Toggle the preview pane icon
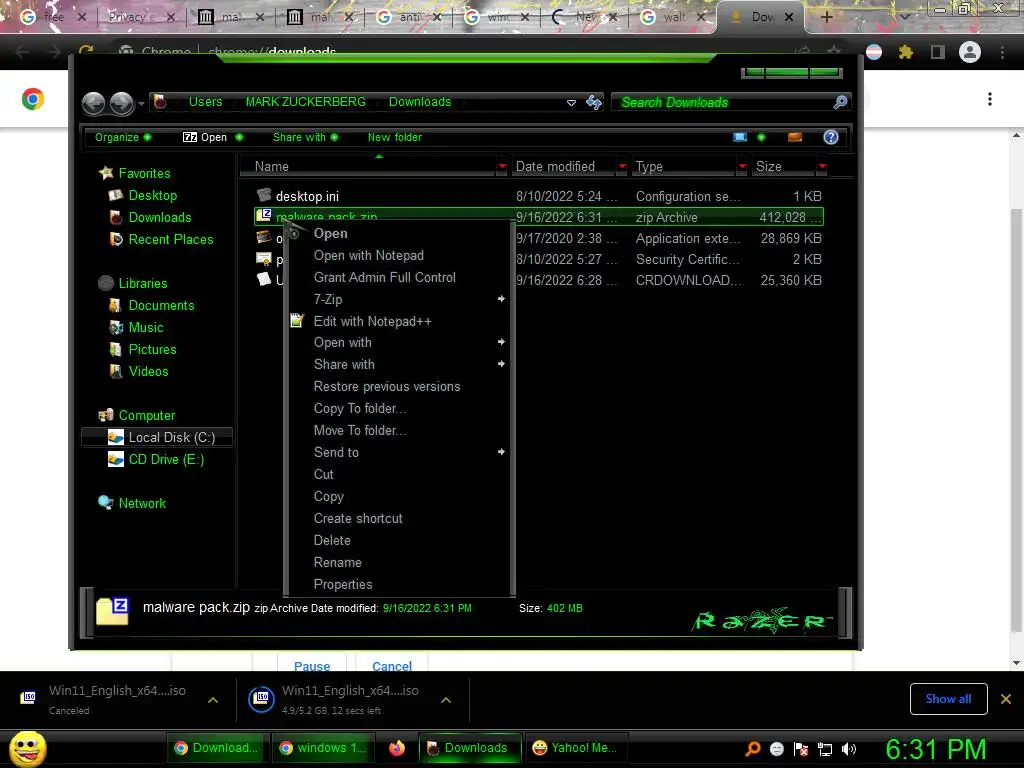The image size is (1024, 768). click(x=795, y=137)
